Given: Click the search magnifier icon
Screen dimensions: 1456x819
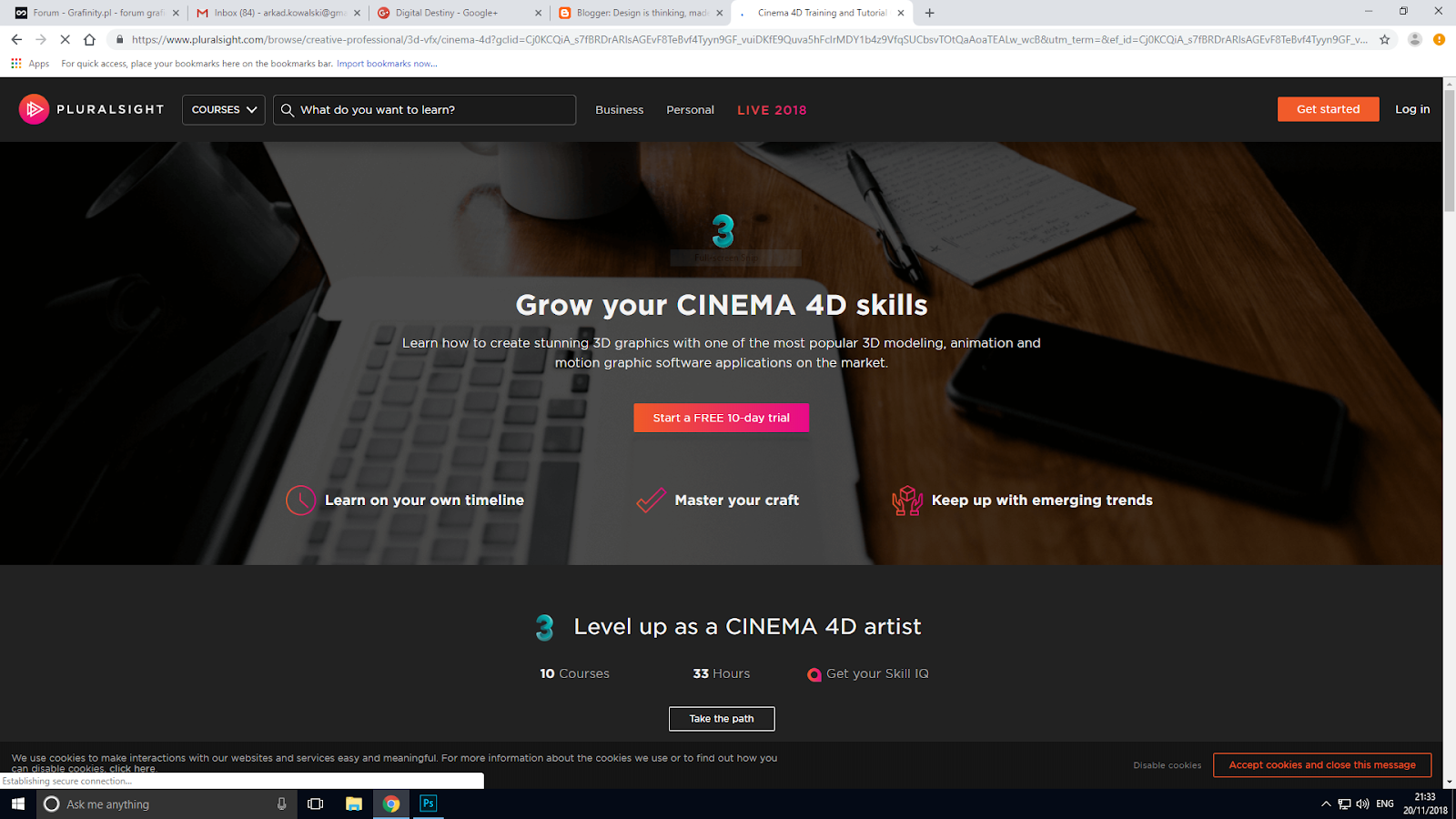Looking at the screenshot, I should [288, 110].
